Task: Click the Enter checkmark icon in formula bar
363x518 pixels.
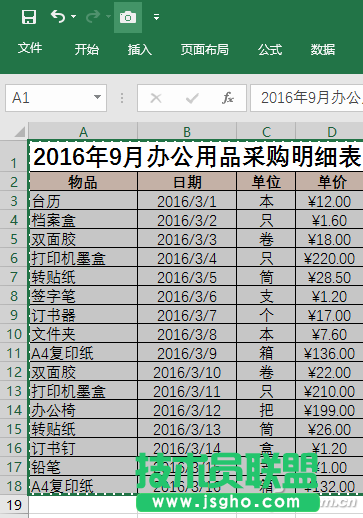Action: [x=192, y=98]
